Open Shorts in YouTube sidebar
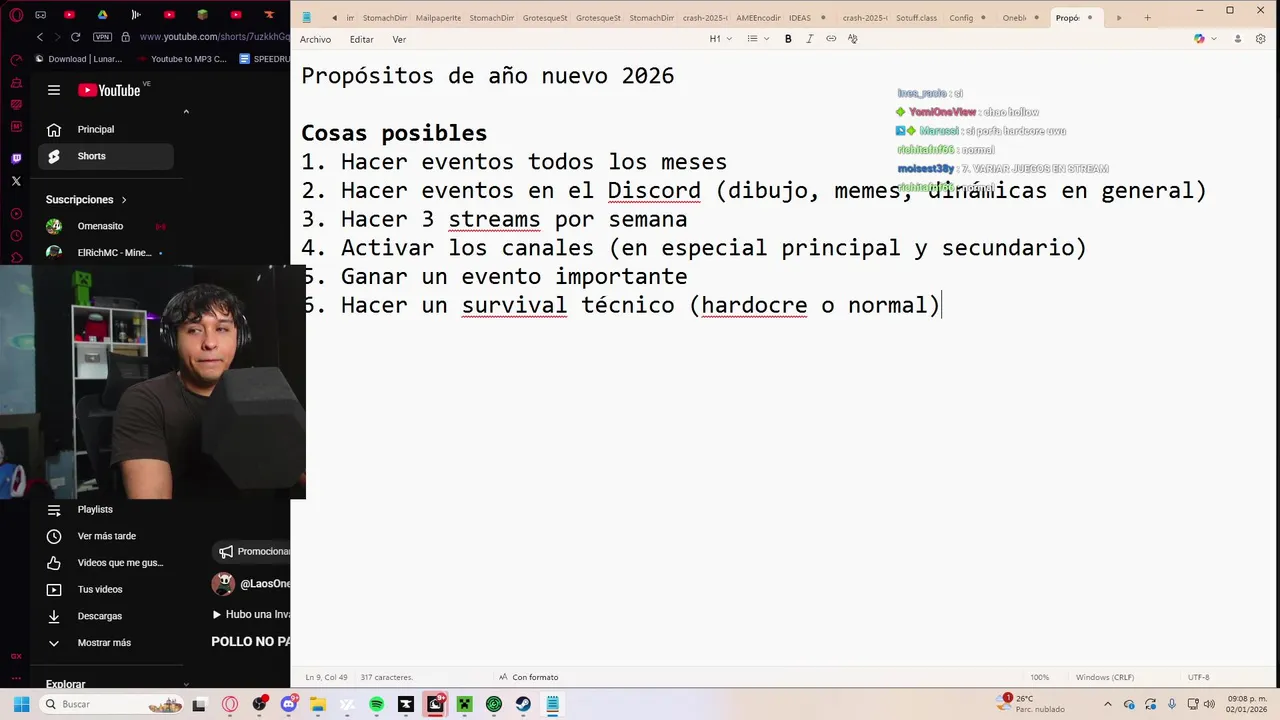 tap(105, 156)
